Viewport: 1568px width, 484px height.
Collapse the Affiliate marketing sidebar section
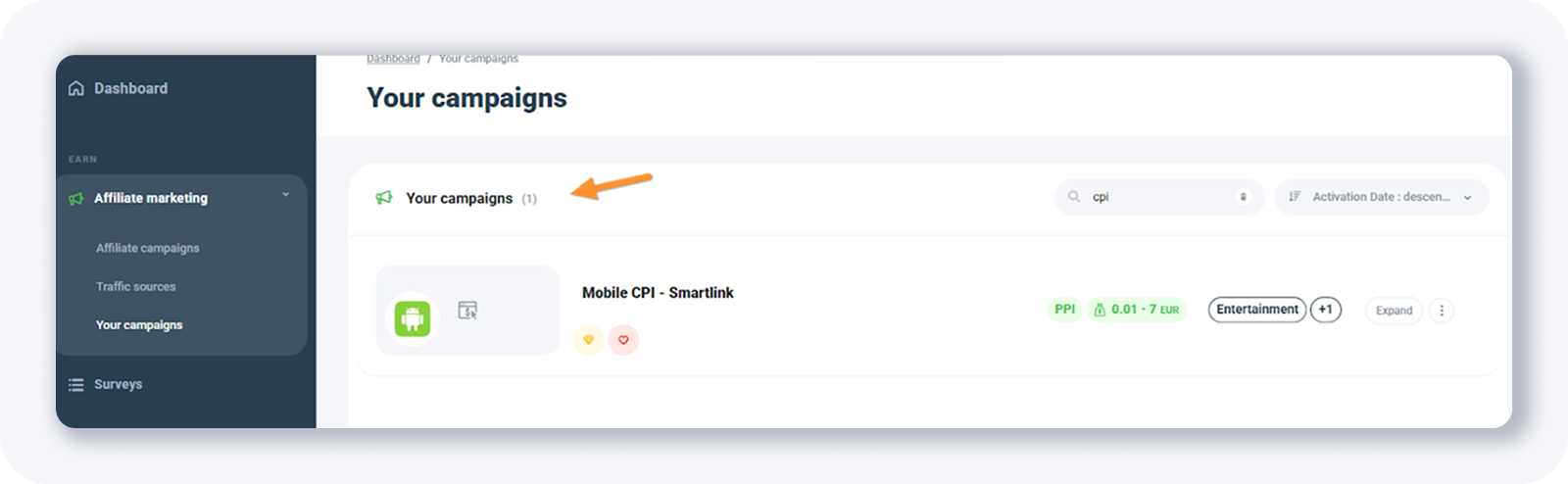[x=286, y=195]
